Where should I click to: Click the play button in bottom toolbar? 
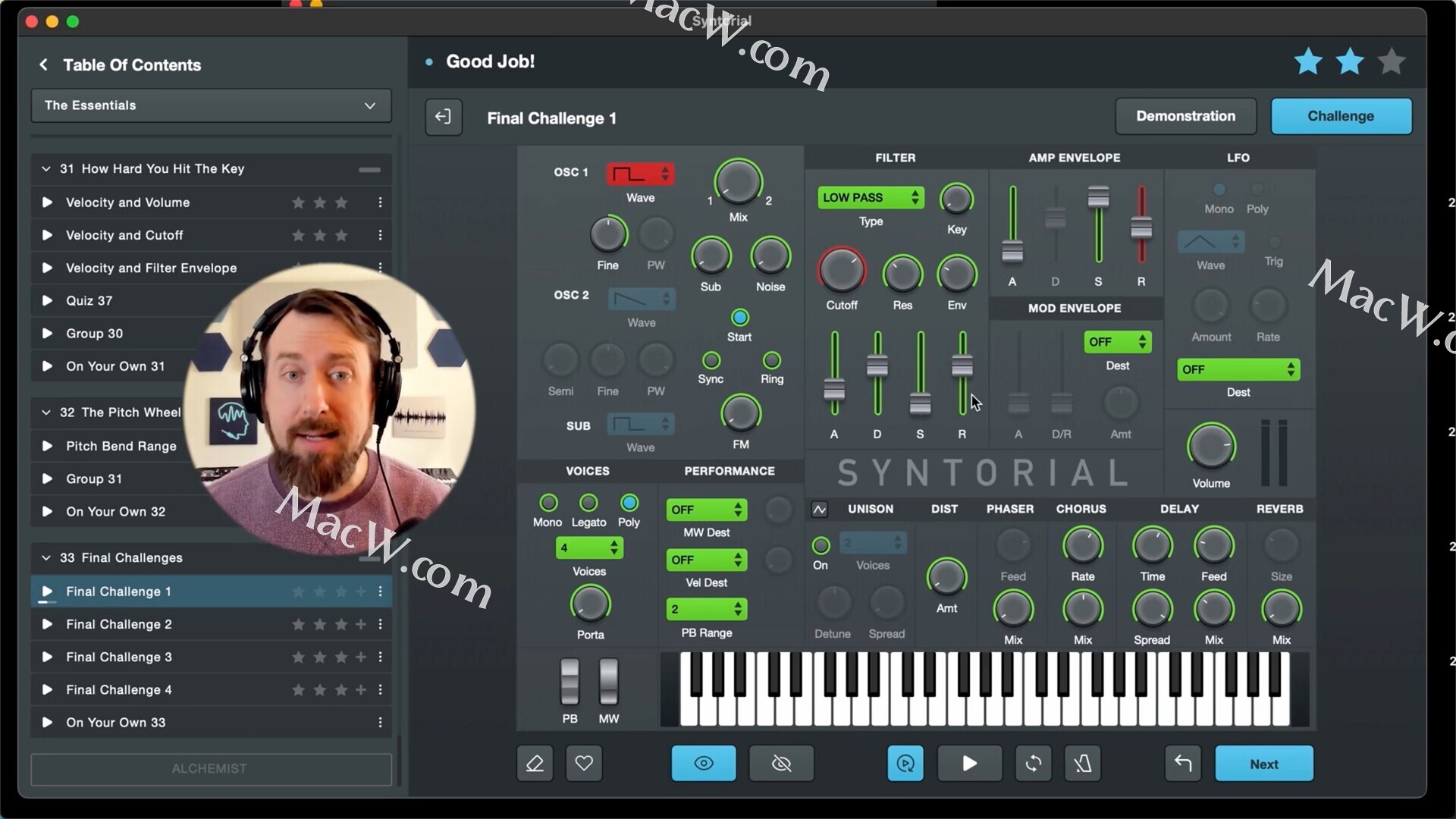coord(970,764)
